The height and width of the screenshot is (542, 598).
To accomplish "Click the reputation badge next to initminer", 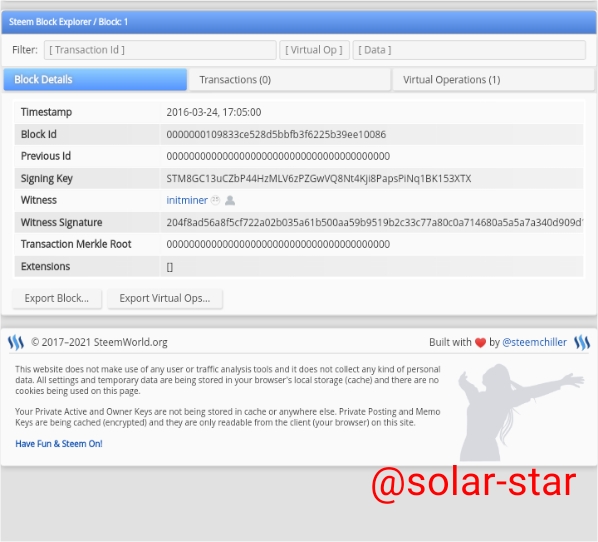I will point(215,200).
